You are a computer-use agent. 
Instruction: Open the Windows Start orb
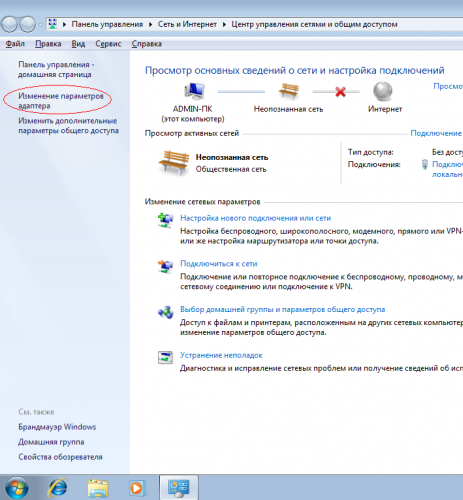click(17, 488)
